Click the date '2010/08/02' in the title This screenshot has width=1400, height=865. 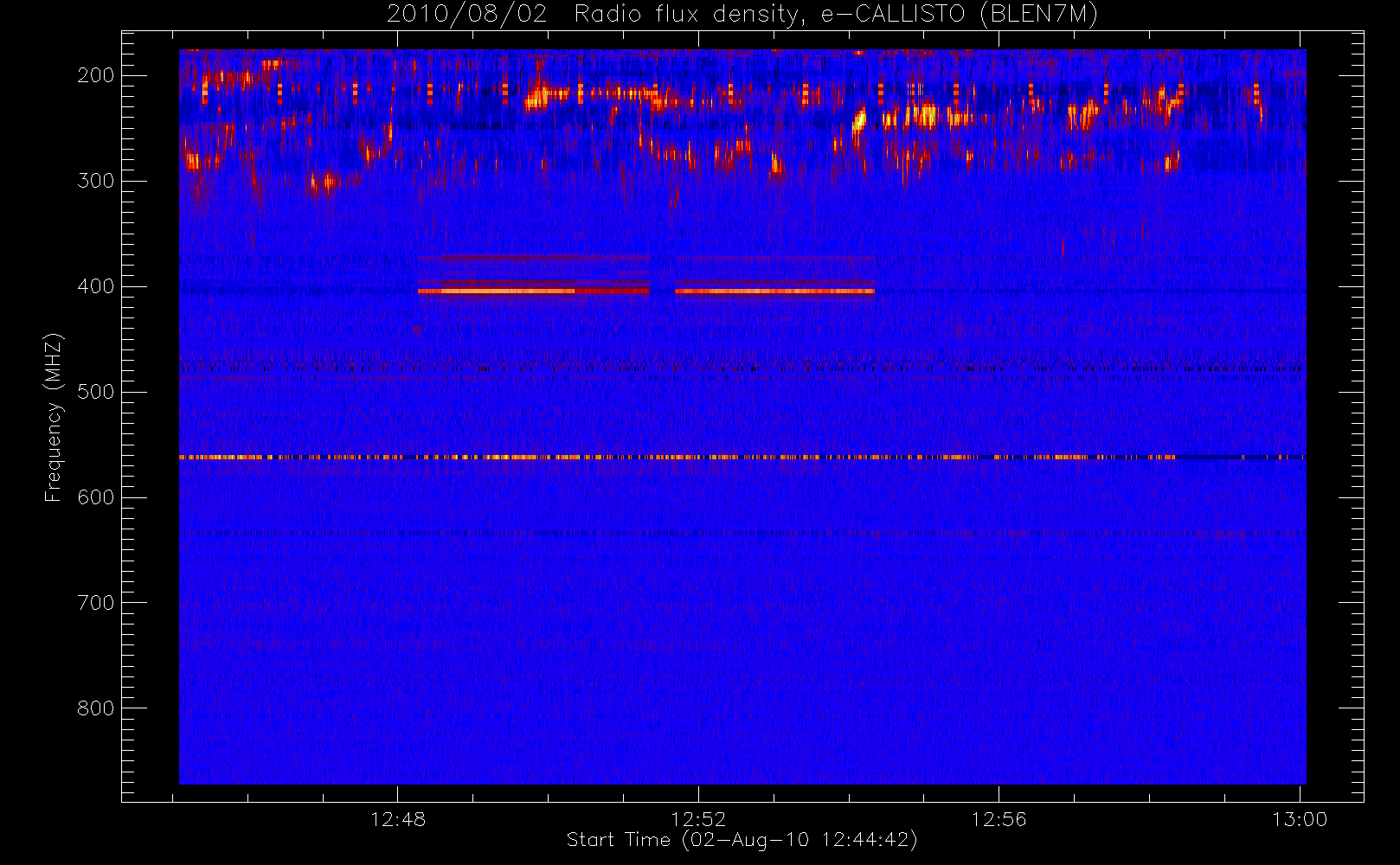(x=467, y=15)
